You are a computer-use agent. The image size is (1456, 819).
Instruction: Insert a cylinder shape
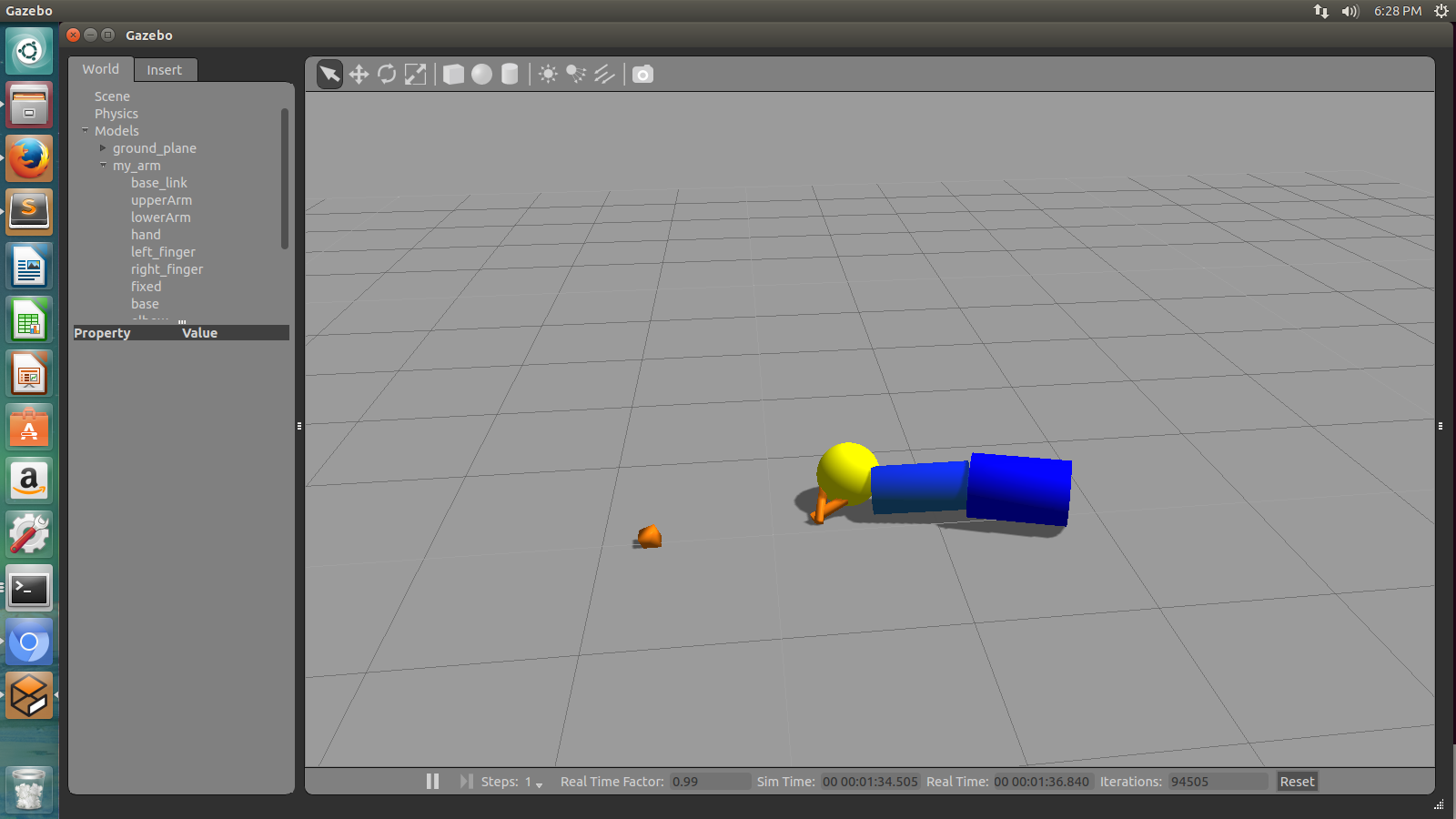510,75
